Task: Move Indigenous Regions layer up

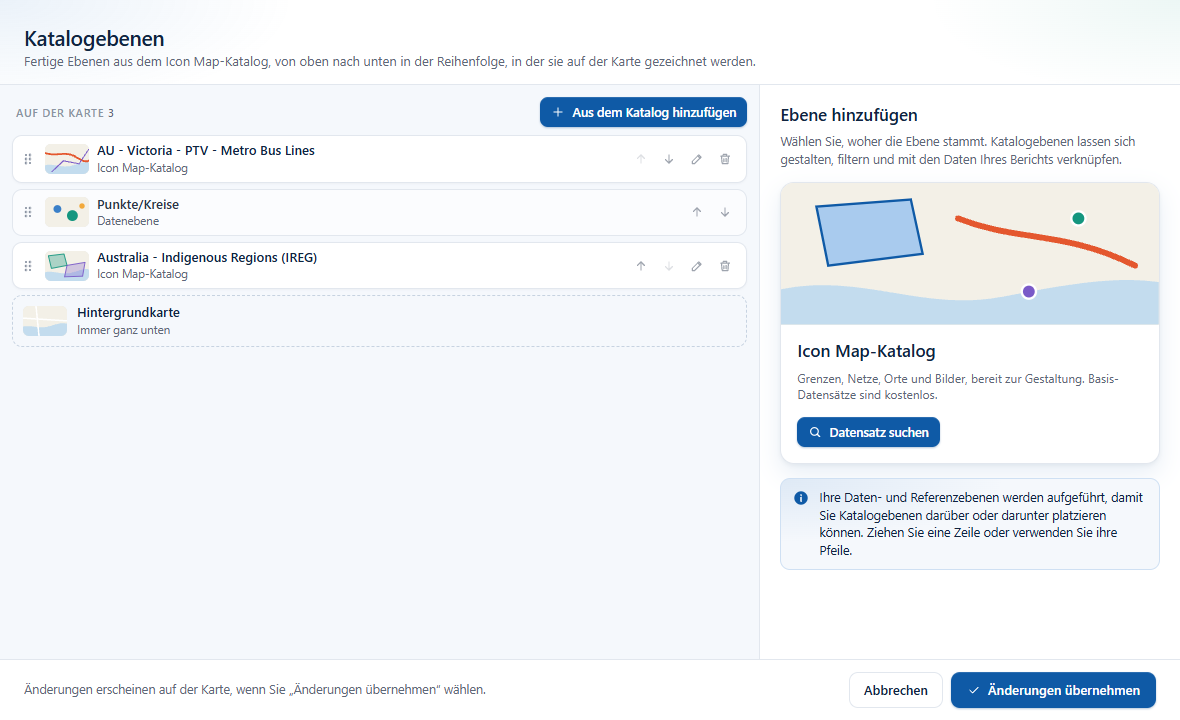Action: tap(640, 266)
